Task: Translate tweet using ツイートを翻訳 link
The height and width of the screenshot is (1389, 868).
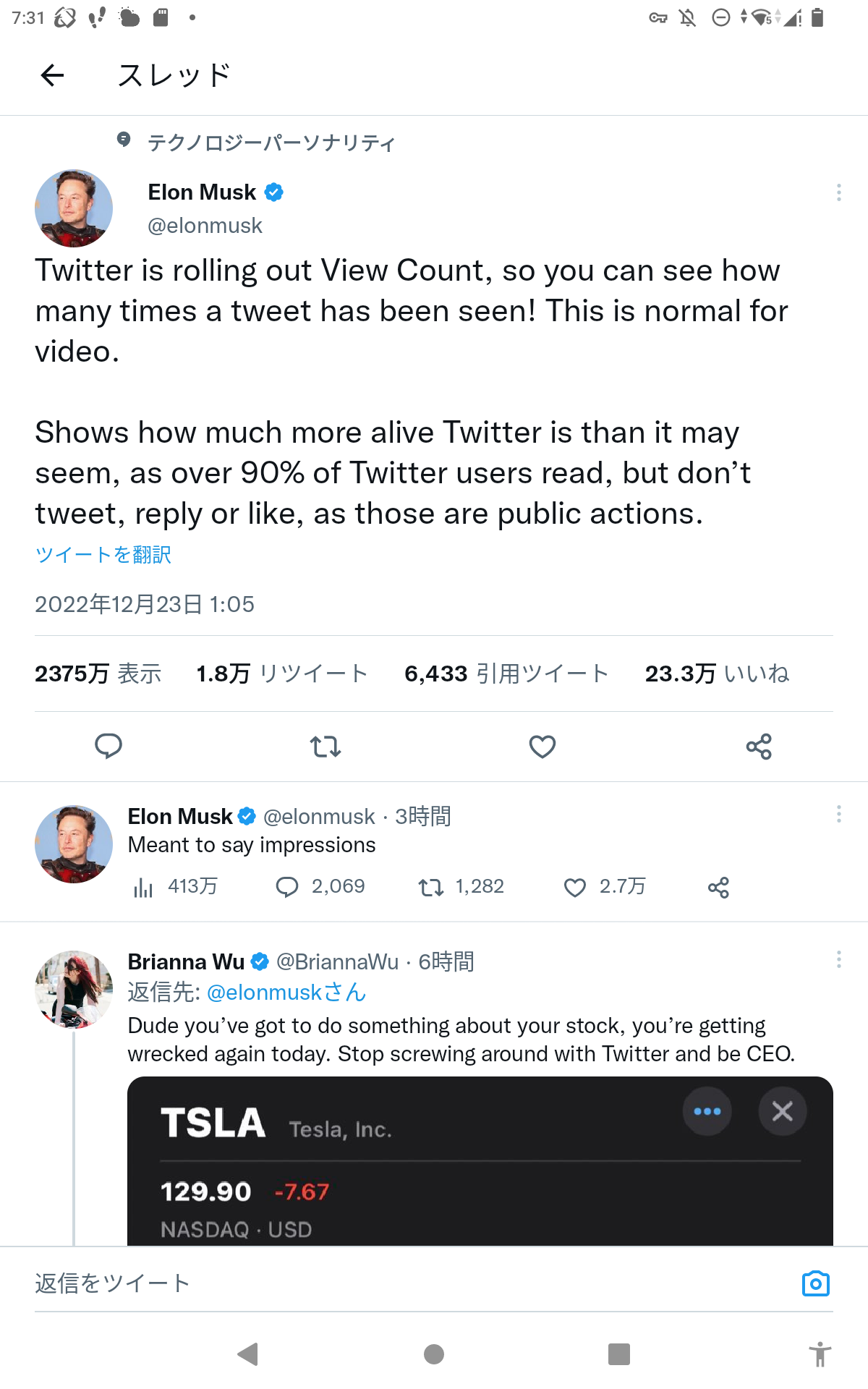Action: click(103, 555)
